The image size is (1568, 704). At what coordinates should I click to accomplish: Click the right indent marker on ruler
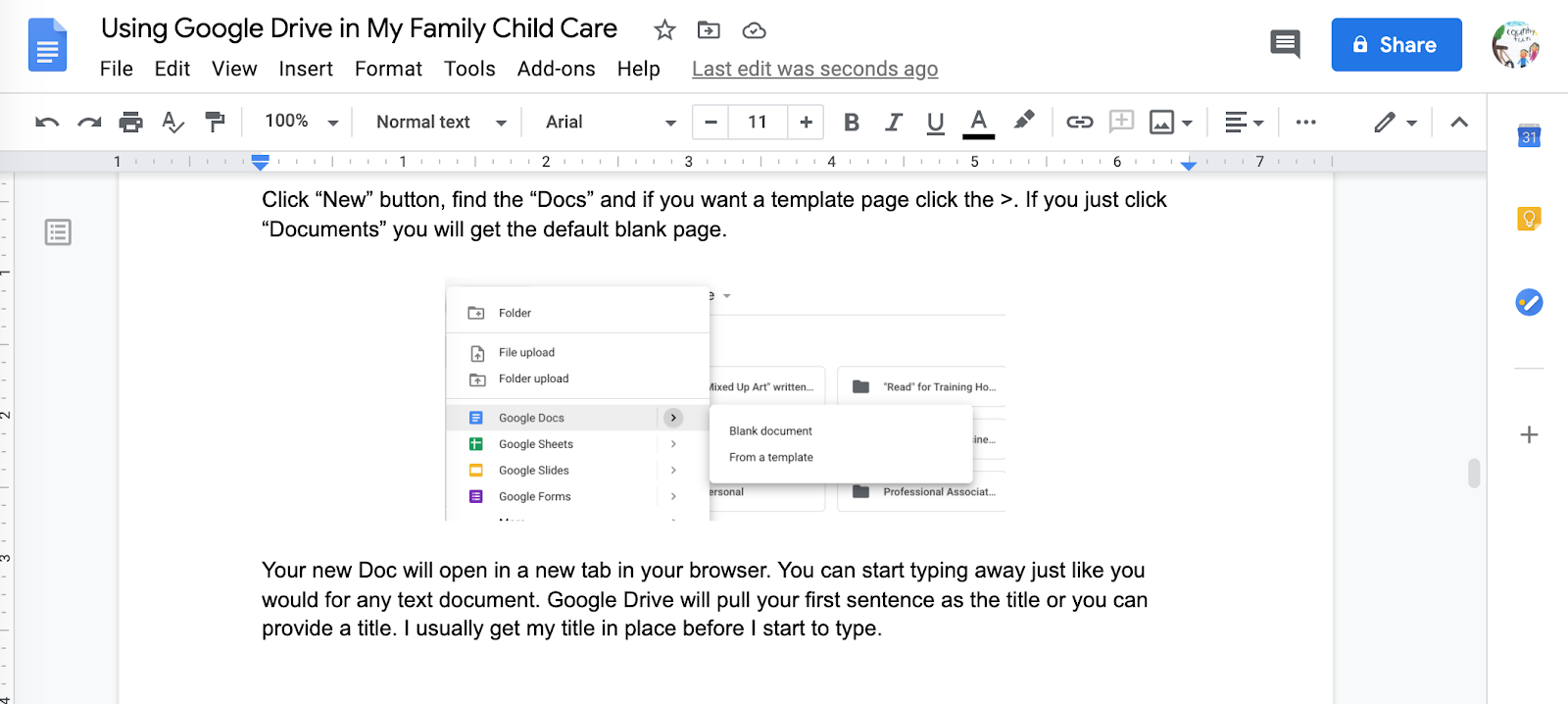1189,165
